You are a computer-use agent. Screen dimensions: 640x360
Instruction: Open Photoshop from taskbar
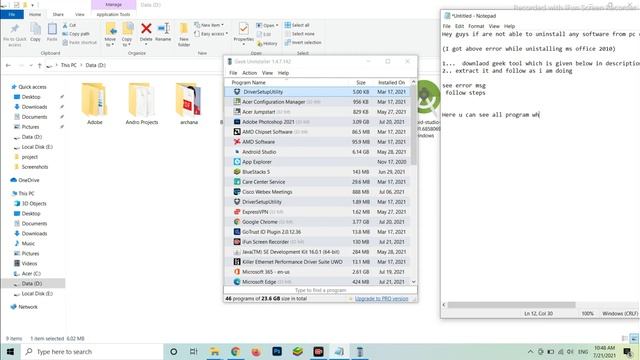tap(277, 351)
